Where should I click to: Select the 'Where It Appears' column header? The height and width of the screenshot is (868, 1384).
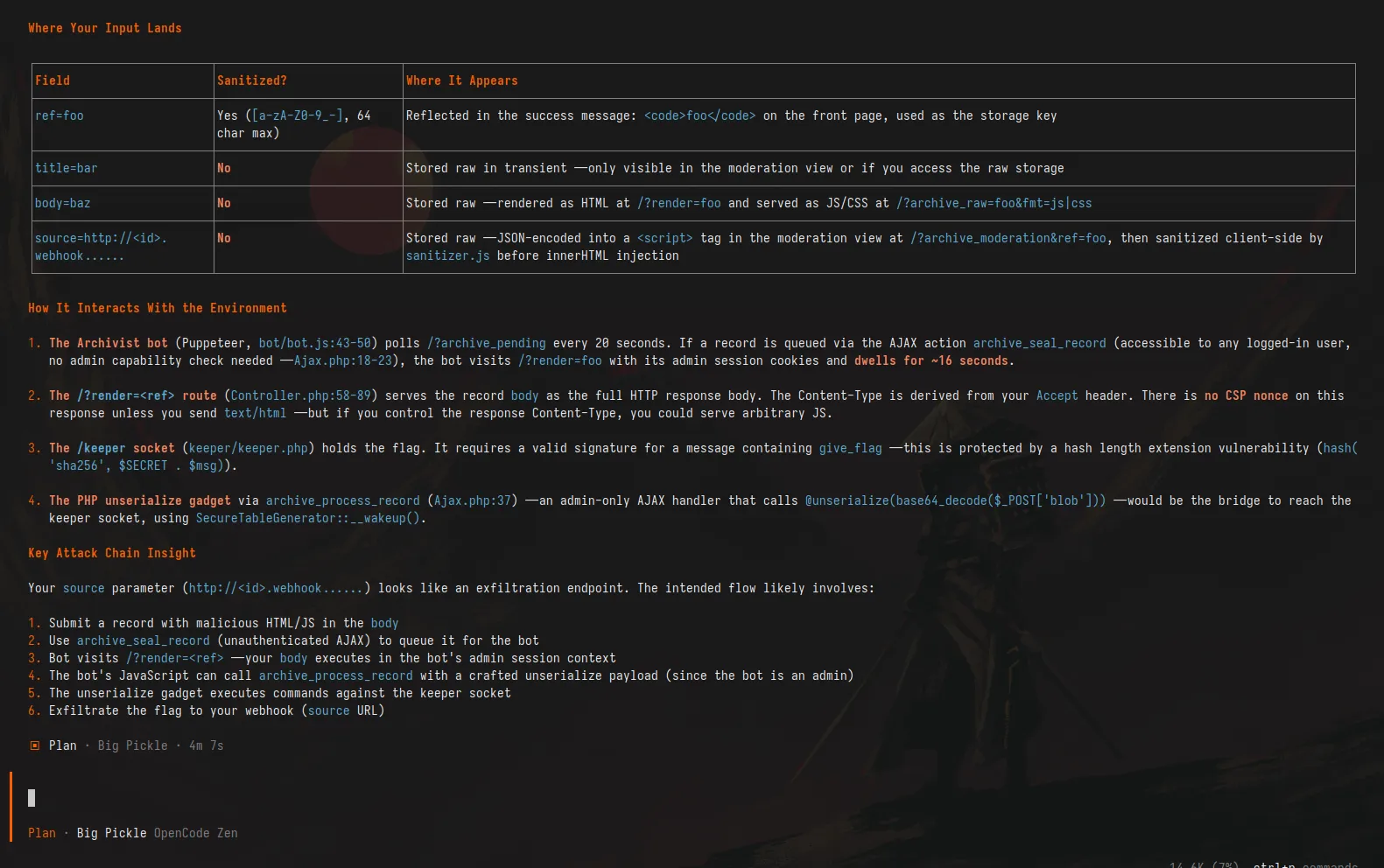pyautogui.click(x=462, y=80)
